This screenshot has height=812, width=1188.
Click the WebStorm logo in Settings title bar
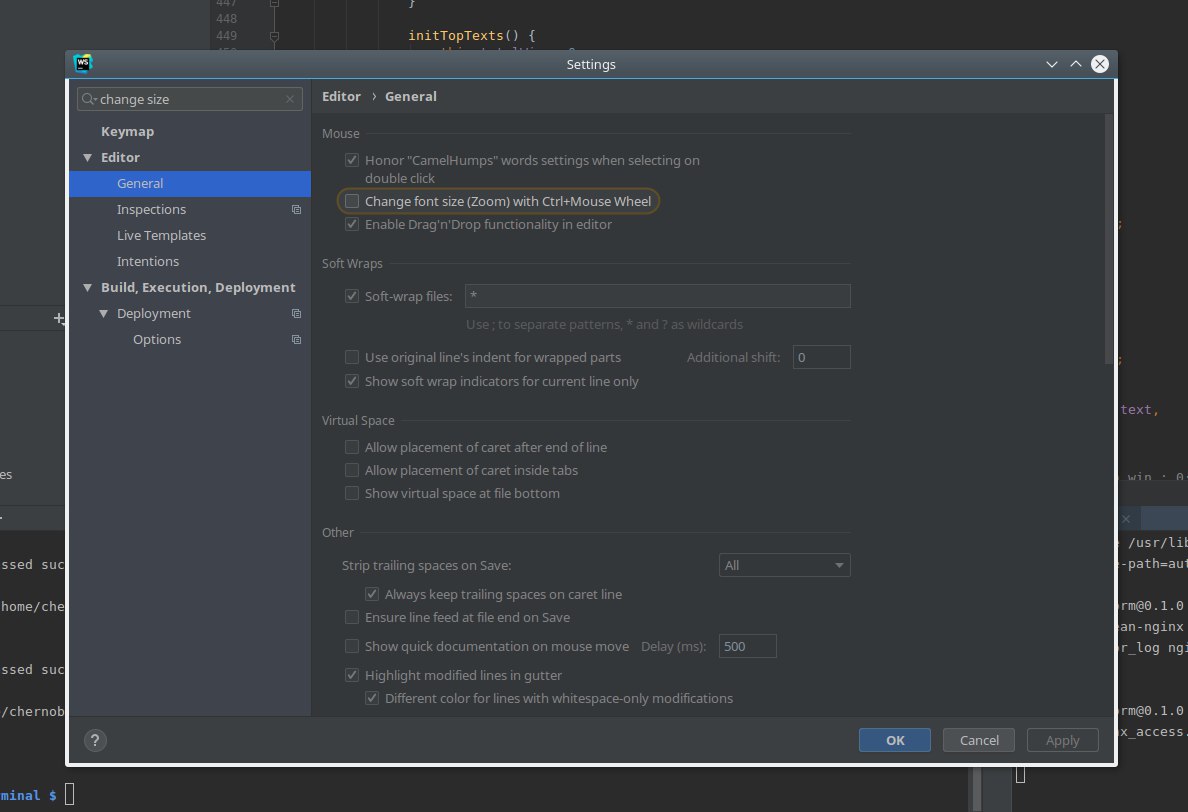(83, 63)
